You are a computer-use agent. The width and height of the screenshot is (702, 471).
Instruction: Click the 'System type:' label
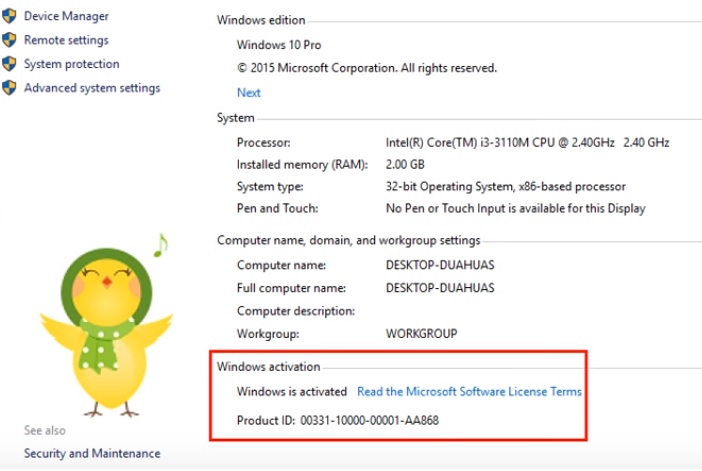point(270,187)
